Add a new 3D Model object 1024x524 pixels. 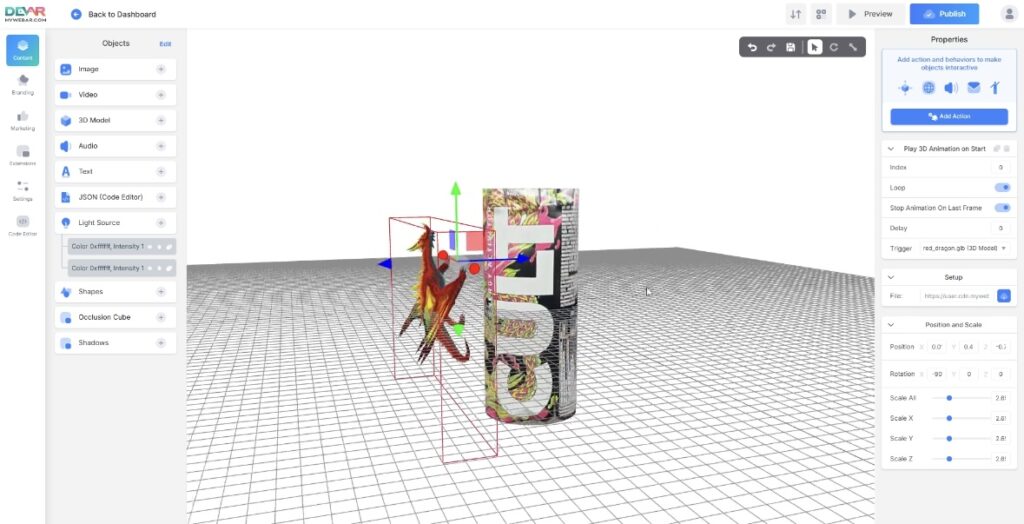(x=160, y=120)
